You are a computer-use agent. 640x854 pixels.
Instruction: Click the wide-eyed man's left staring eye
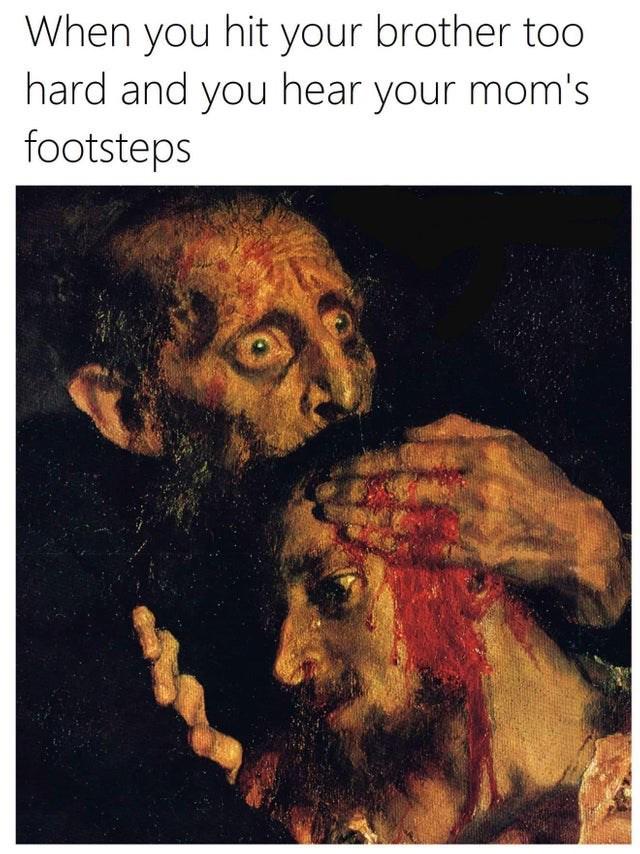(258, 347)
